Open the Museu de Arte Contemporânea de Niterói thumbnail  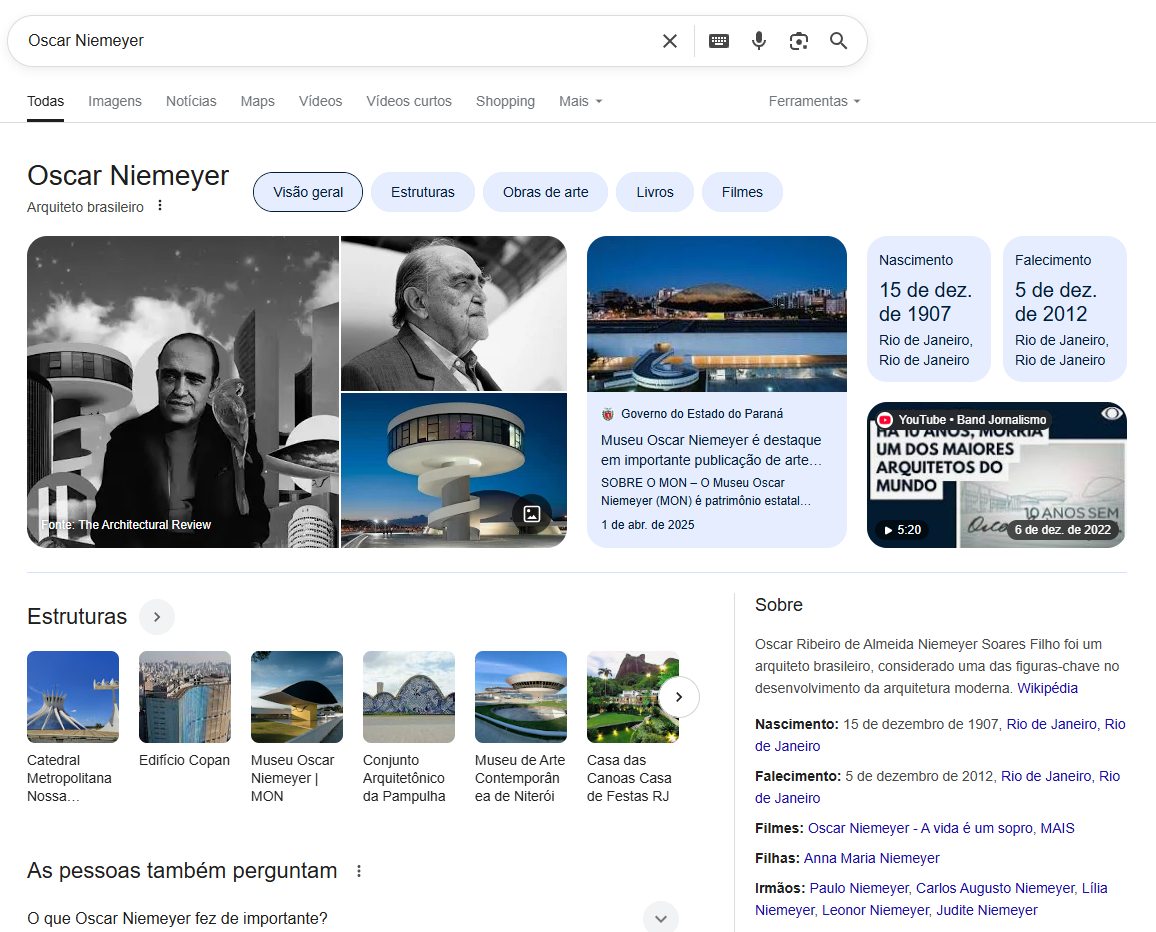click(521, 697)
